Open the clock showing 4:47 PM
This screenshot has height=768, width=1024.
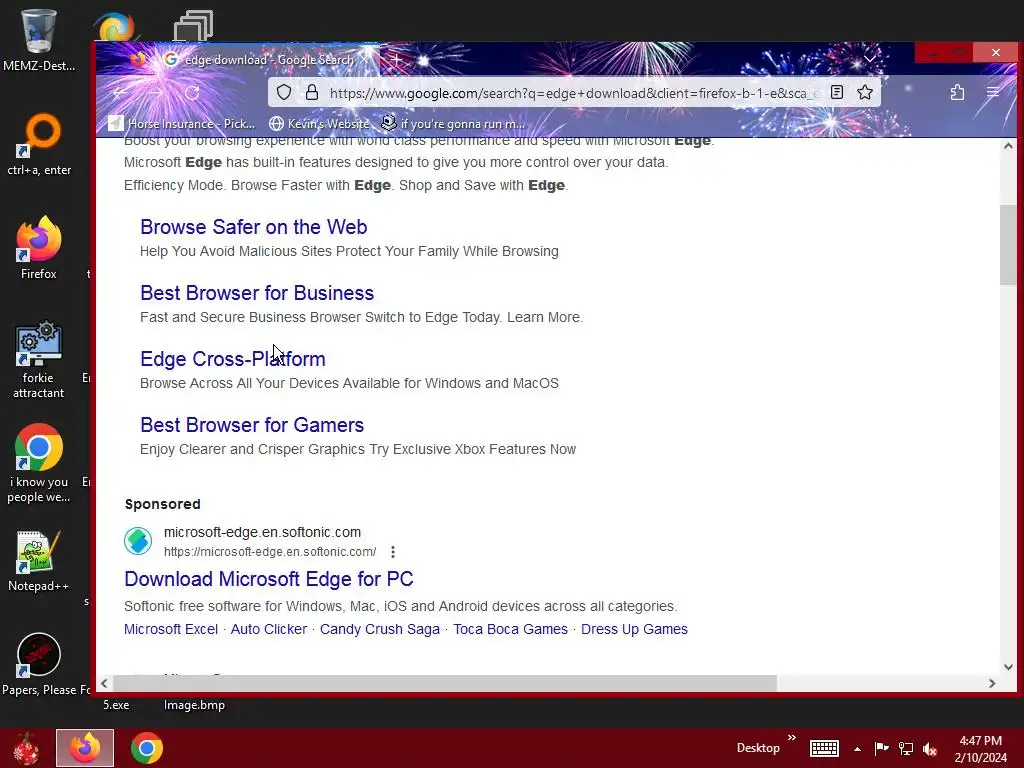(x=980, y=749)
